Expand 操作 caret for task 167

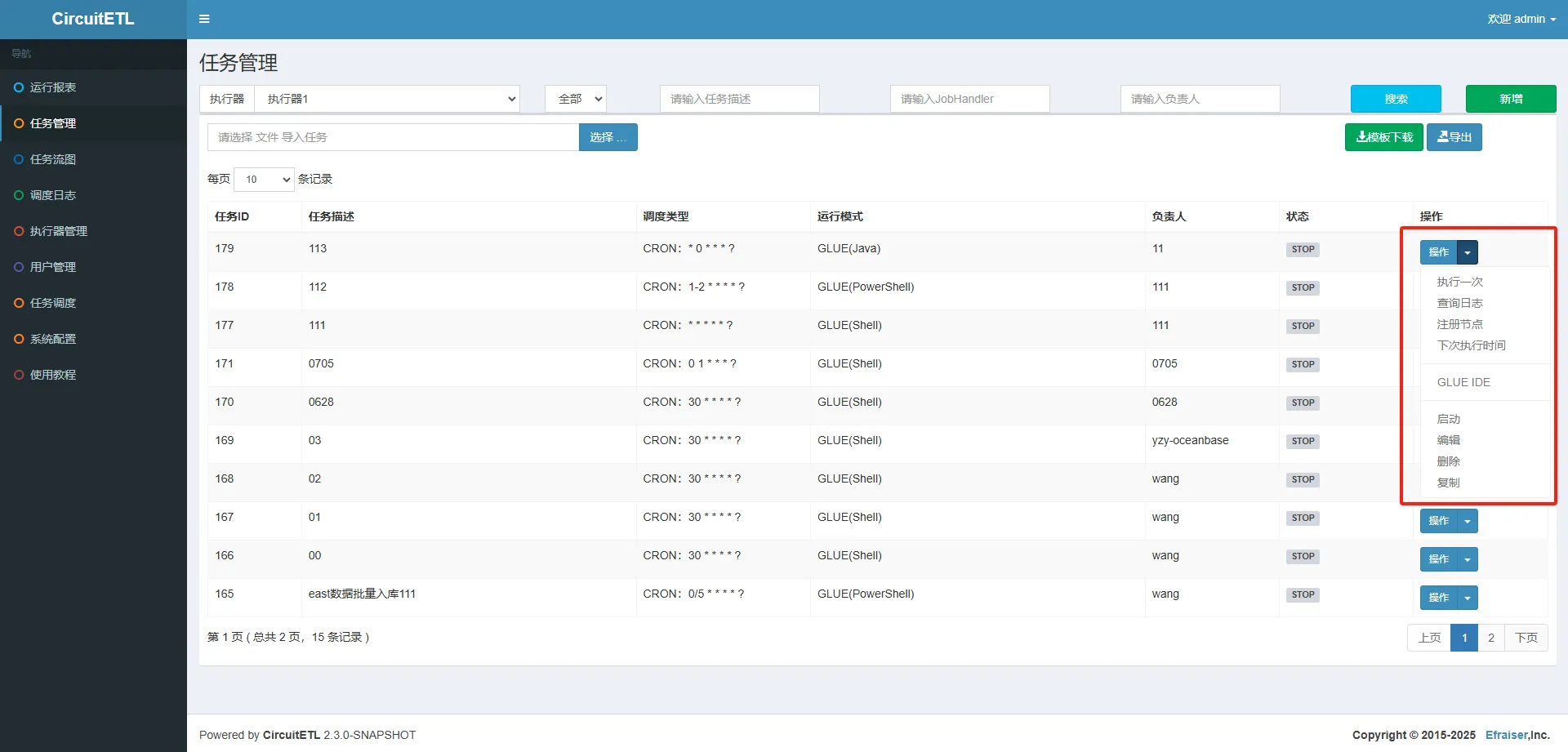tap(1468, 521)
